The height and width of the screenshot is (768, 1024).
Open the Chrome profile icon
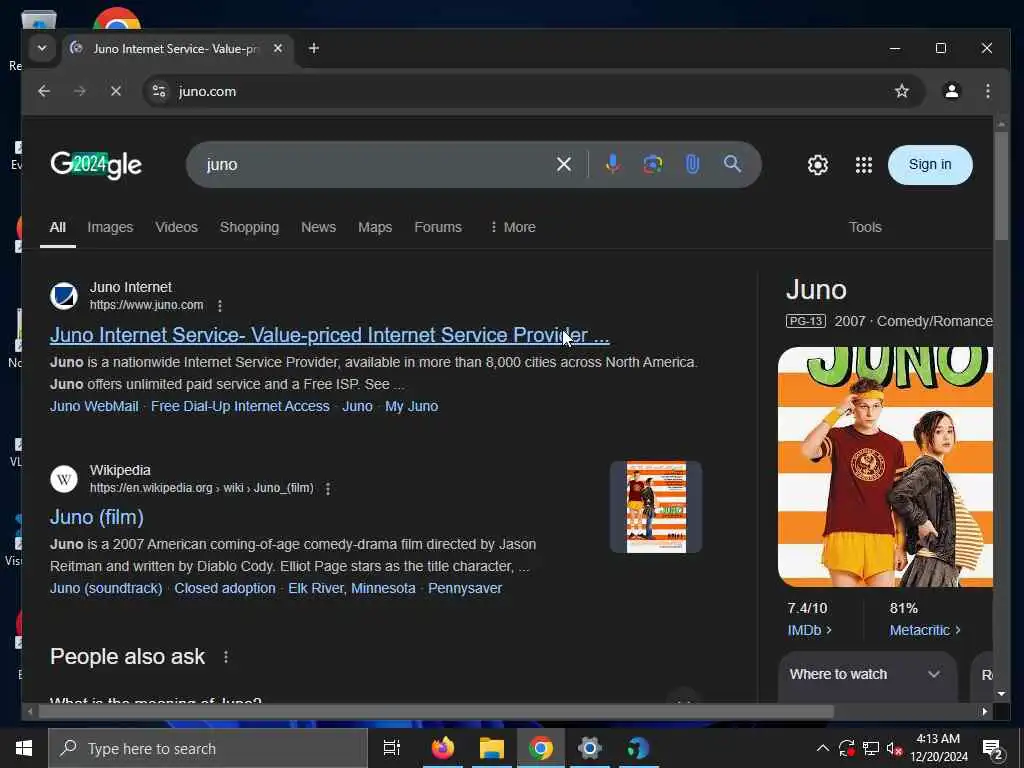tap(952, 91)
